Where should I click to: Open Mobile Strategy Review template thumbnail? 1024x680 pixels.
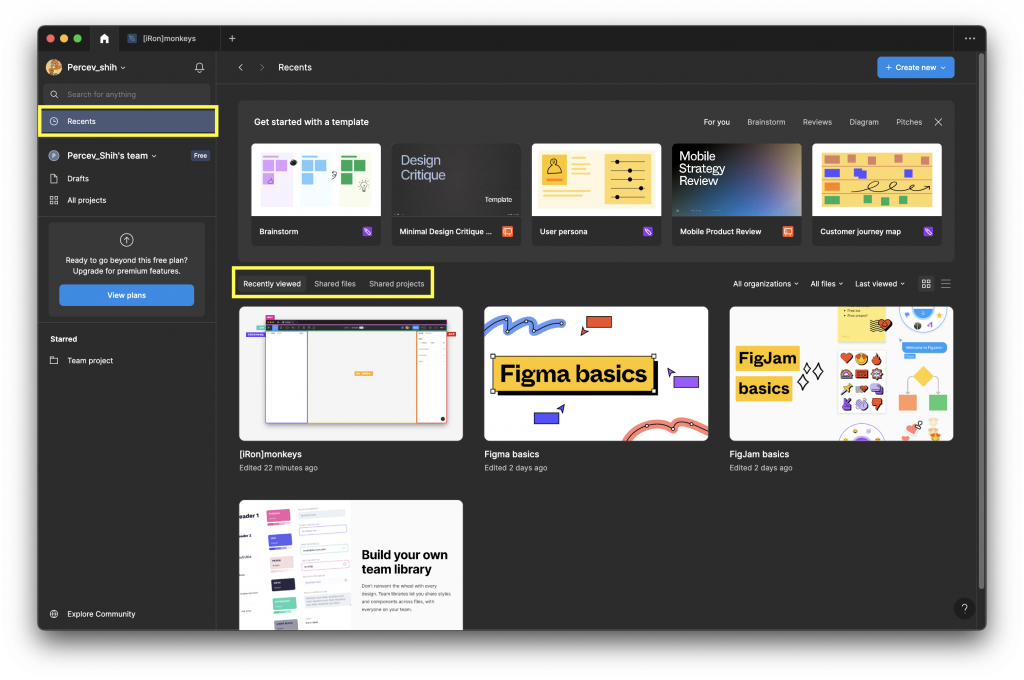point(737,180)
